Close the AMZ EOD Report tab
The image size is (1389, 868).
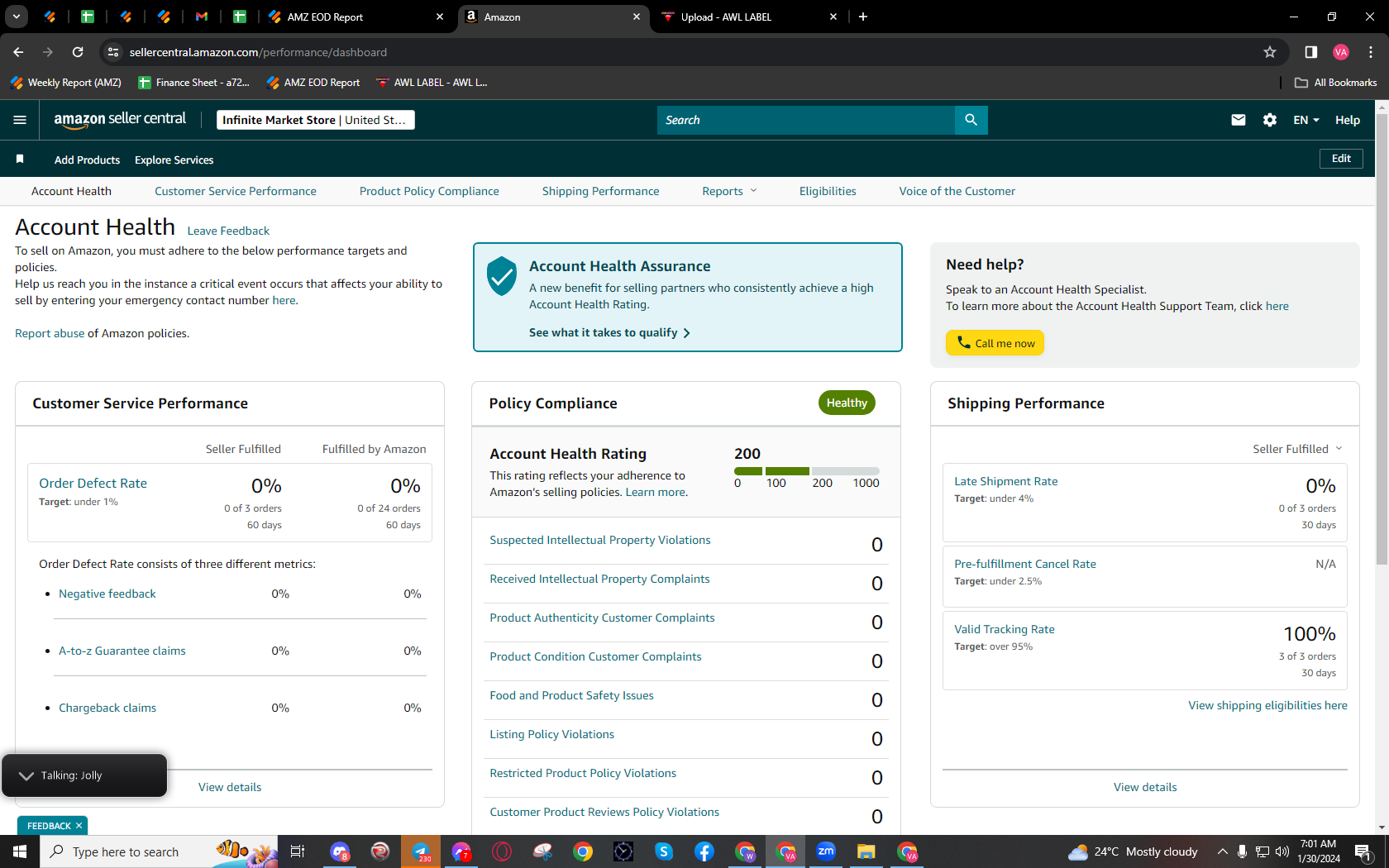pos(440,17)
